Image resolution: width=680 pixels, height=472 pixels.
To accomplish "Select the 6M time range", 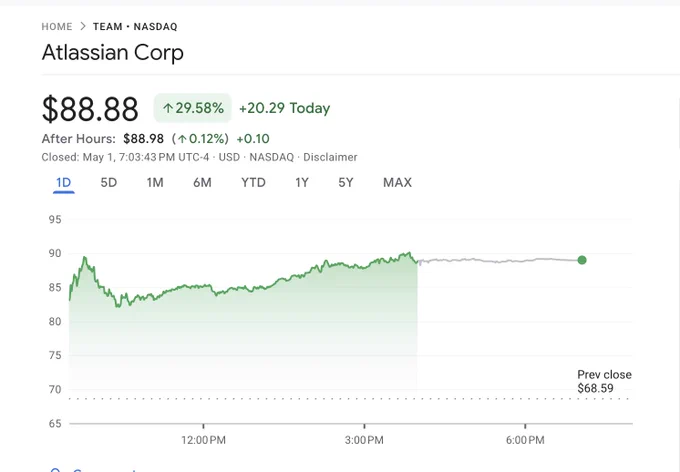I will pos(202,183).
